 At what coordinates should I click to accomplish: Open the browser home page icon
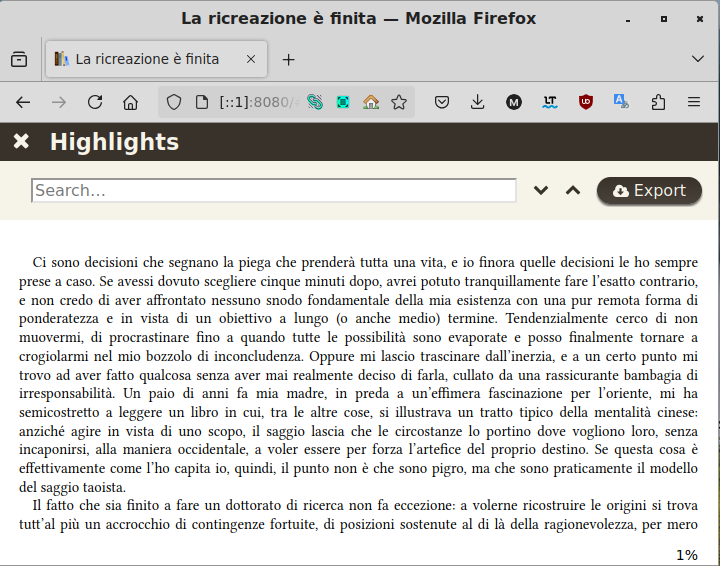point(130,102)
